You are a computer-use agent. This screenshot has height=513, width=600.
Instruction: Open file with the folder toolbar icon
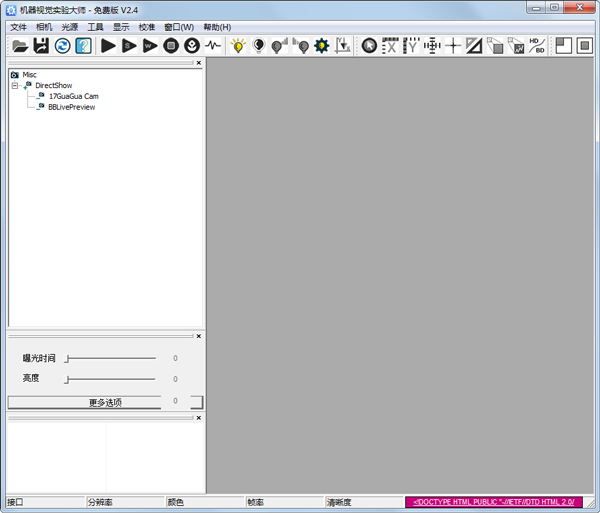[20, 46]
